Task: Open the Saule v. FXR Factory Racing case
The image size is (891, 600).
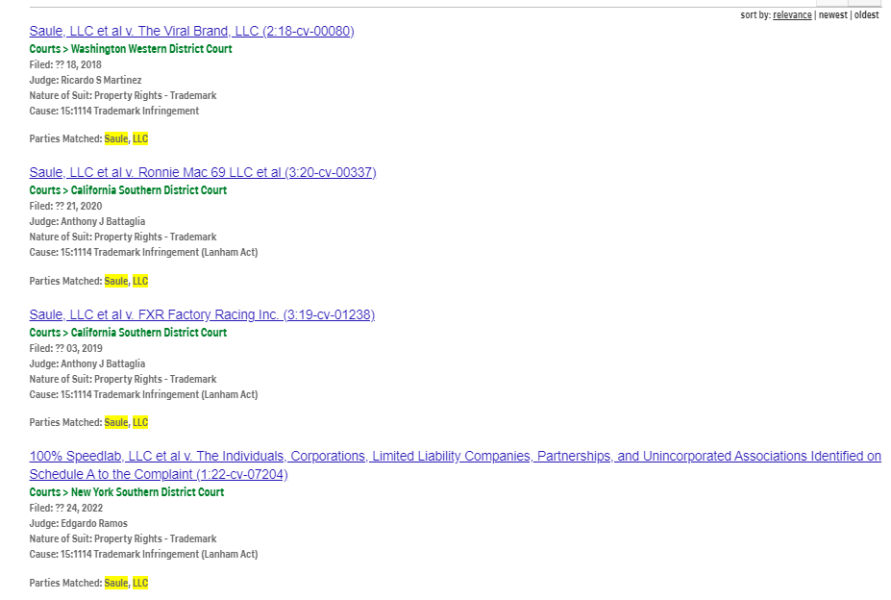Action: click(x=202, y=315)
